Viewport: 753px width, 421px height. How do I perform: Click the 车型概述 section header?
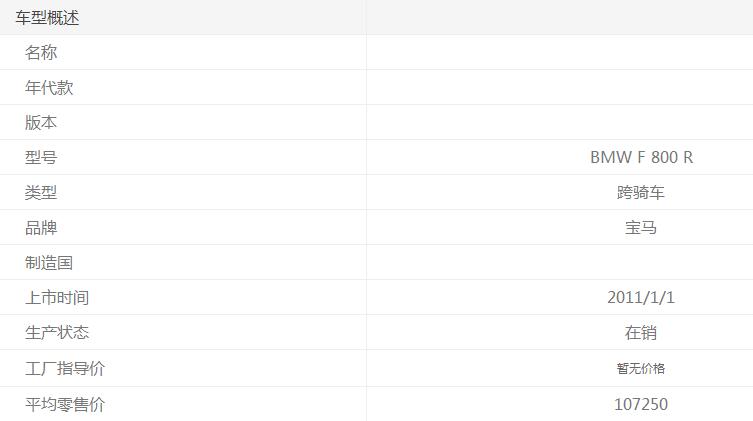(x=47, y=18)
